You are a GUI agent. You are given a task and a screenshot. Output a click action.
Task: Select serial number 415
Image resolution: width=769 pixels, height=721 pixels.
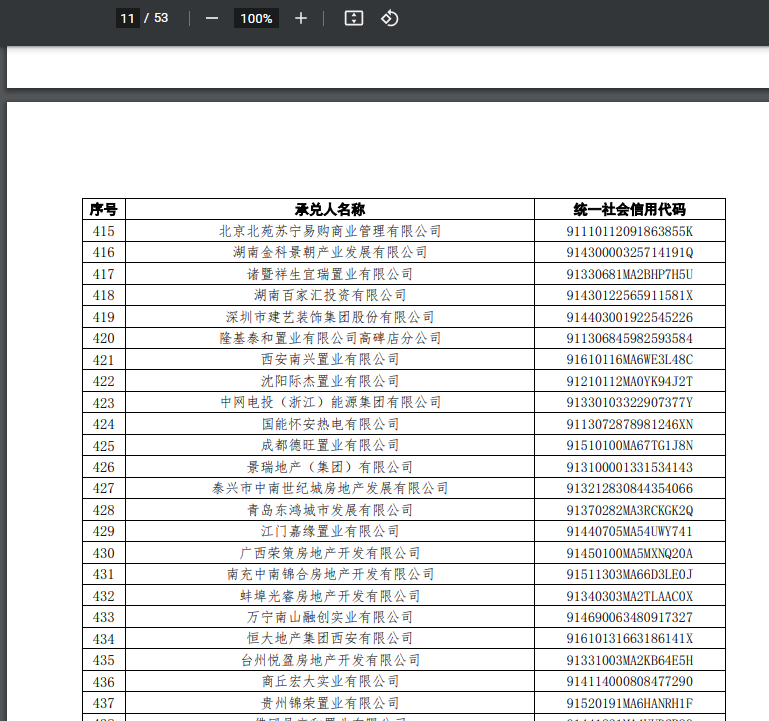(x=103, y=231)
